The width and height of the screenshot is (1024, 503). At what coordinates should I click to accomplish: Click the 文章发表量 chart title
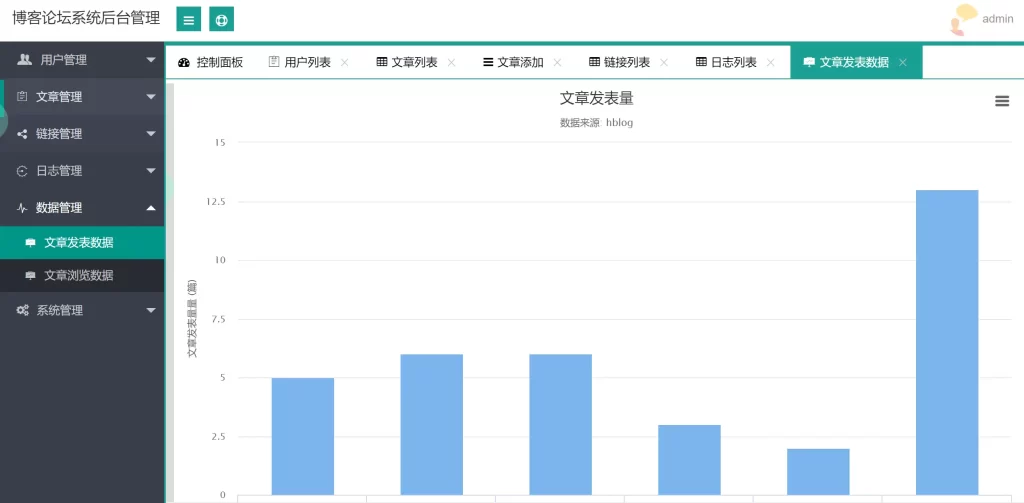click(x=596, y=99)
